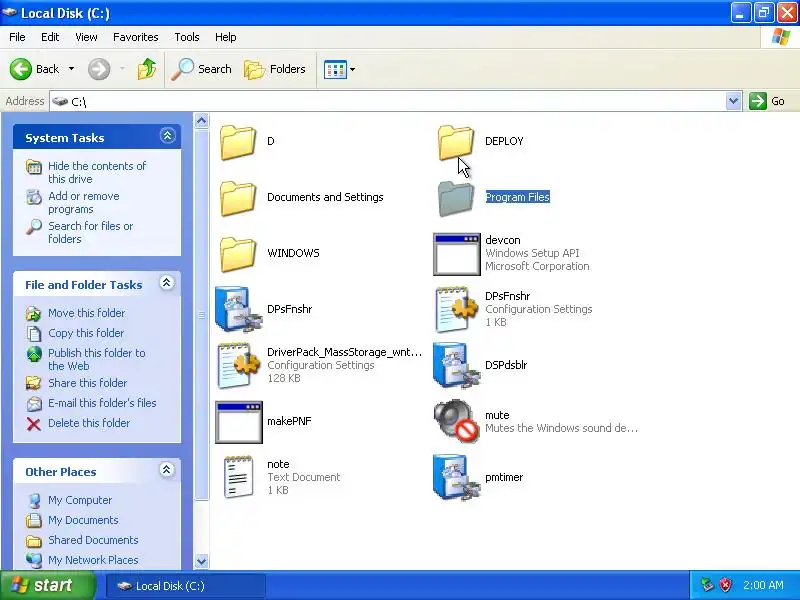
Task: Click the Program Files label text
Action: (517, 197)
